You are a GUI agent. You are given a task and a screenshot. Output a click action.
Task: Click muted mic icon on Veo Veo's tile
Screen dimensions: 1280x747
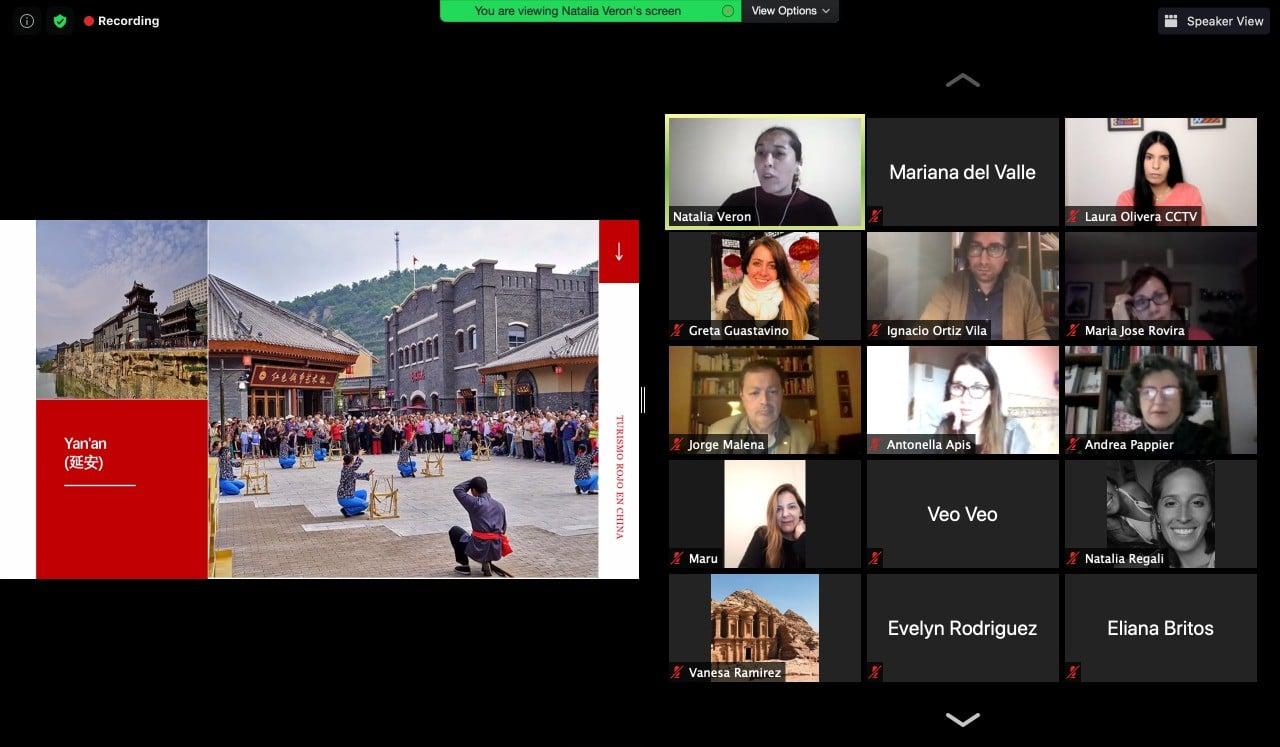(876, 559)
